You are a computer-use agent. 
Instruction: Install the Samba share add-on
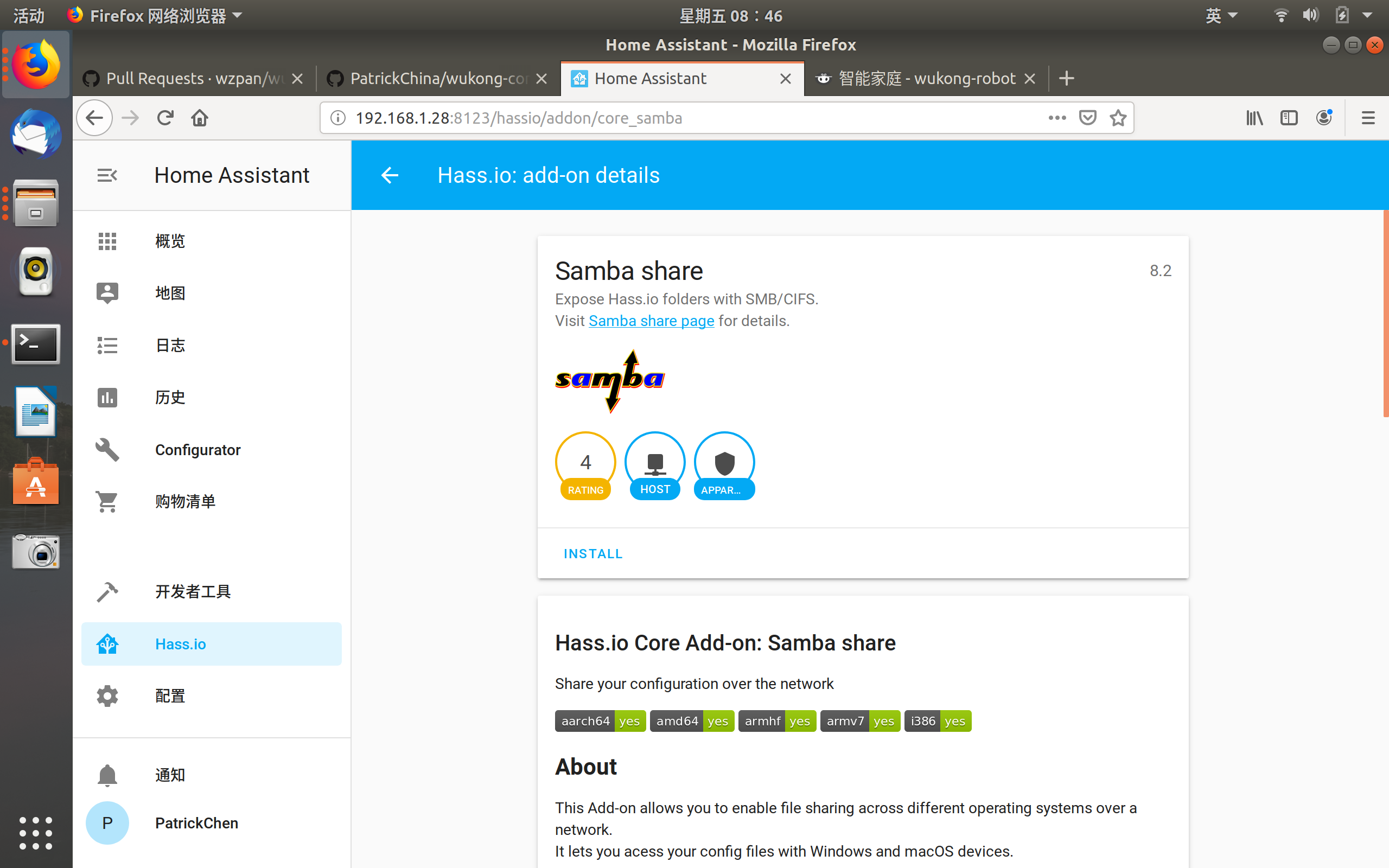click(x=593, y=553)
